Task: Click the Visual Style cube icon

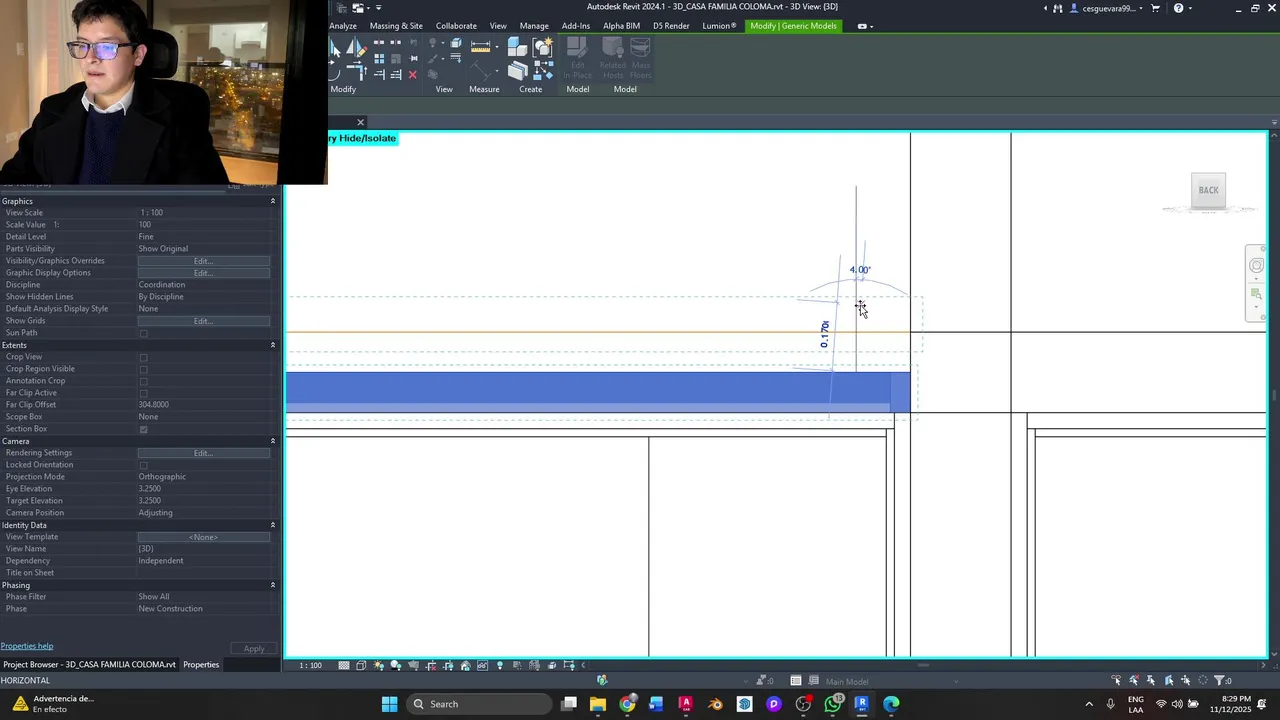Action: (x=361, y=665)
